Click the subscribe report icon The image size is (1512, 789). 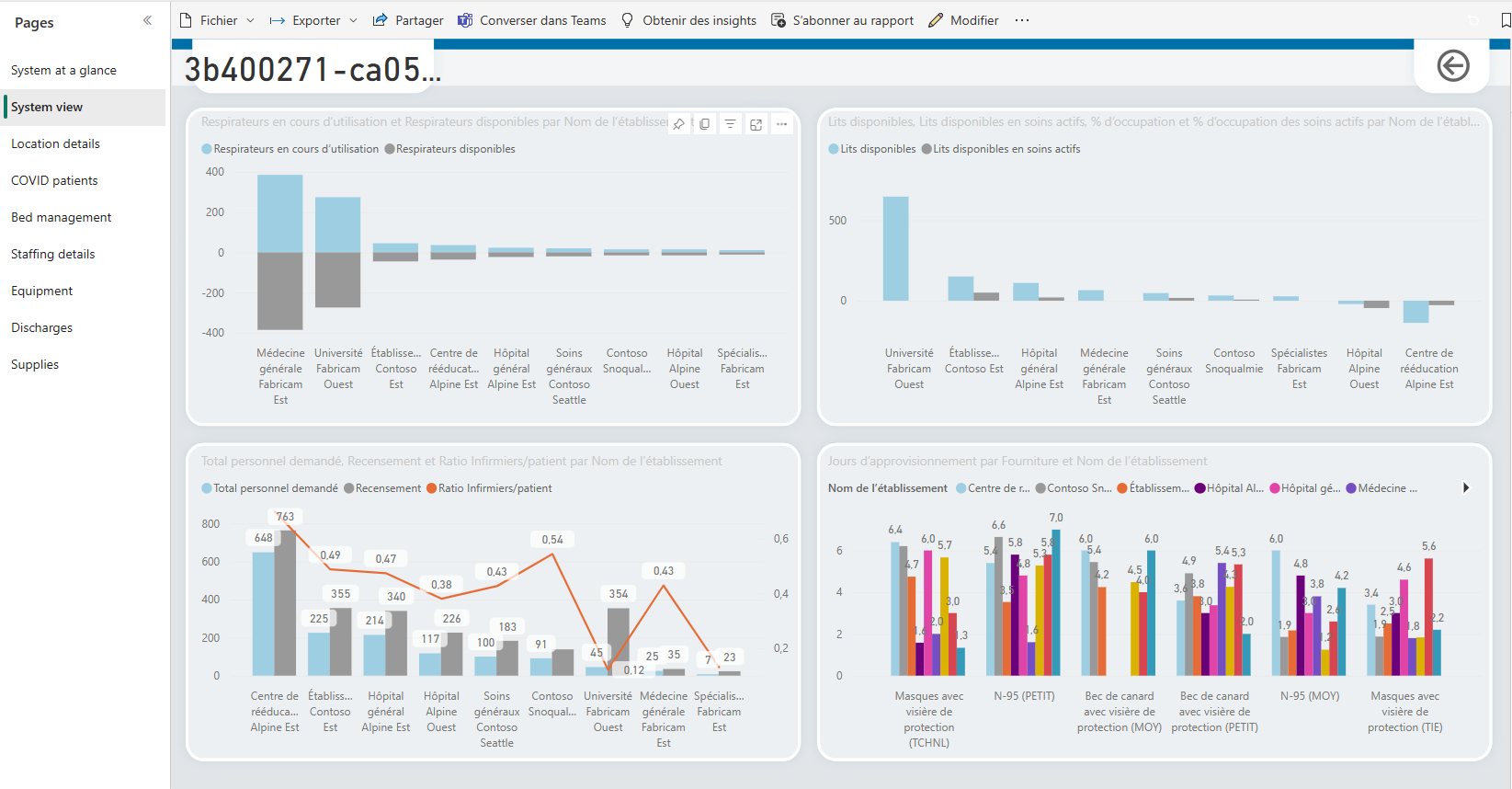779,20
